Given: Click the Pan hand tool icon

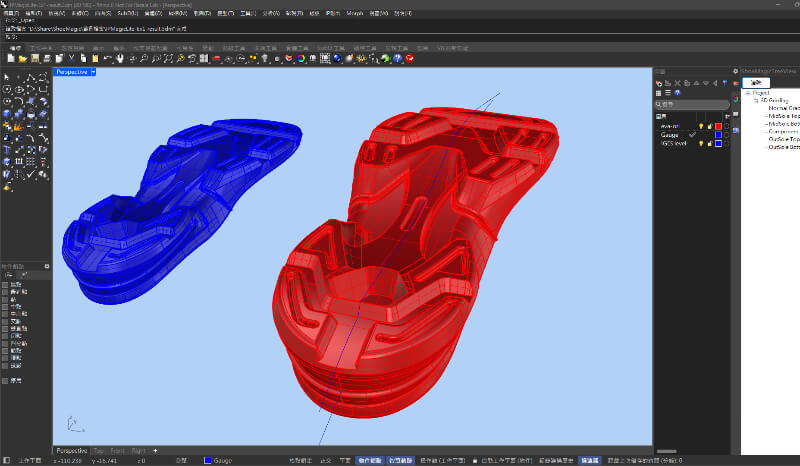Looking at the screenshot, I should [x=120, y=60].
